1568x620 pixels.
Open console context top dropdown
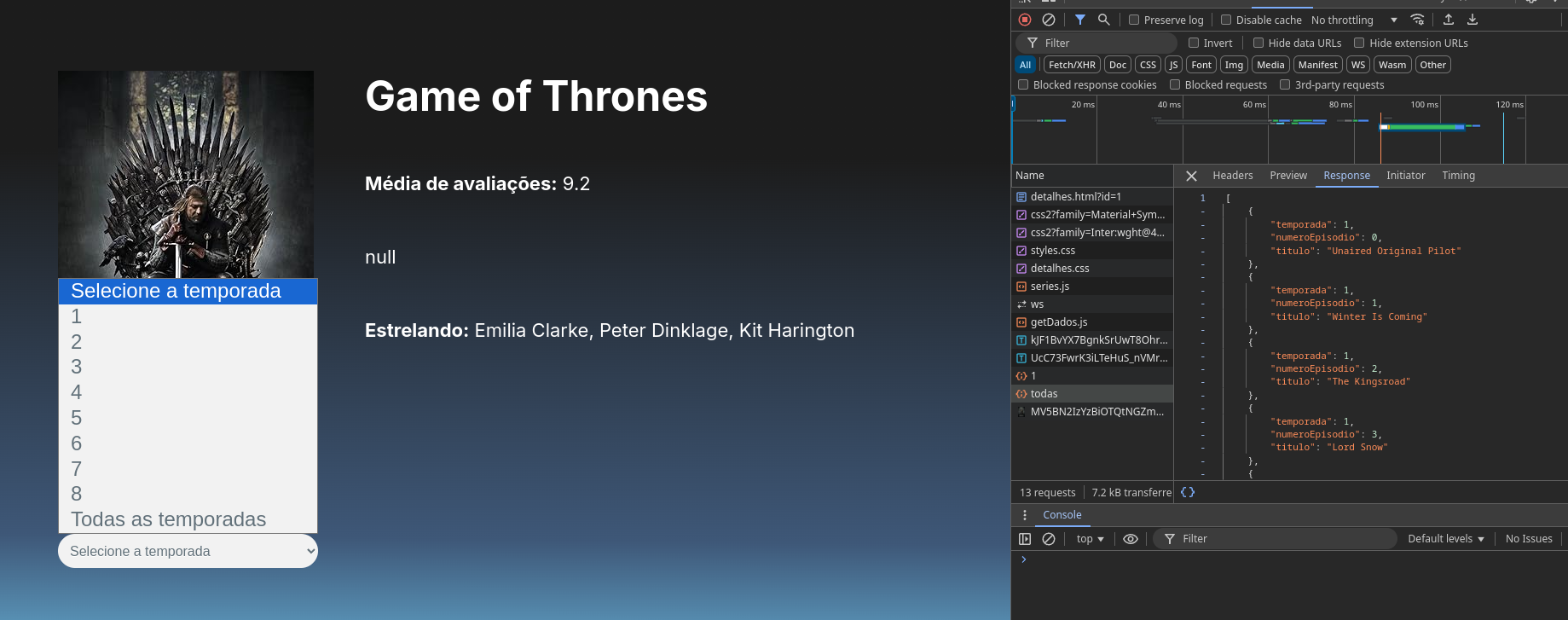[1090, 539]
